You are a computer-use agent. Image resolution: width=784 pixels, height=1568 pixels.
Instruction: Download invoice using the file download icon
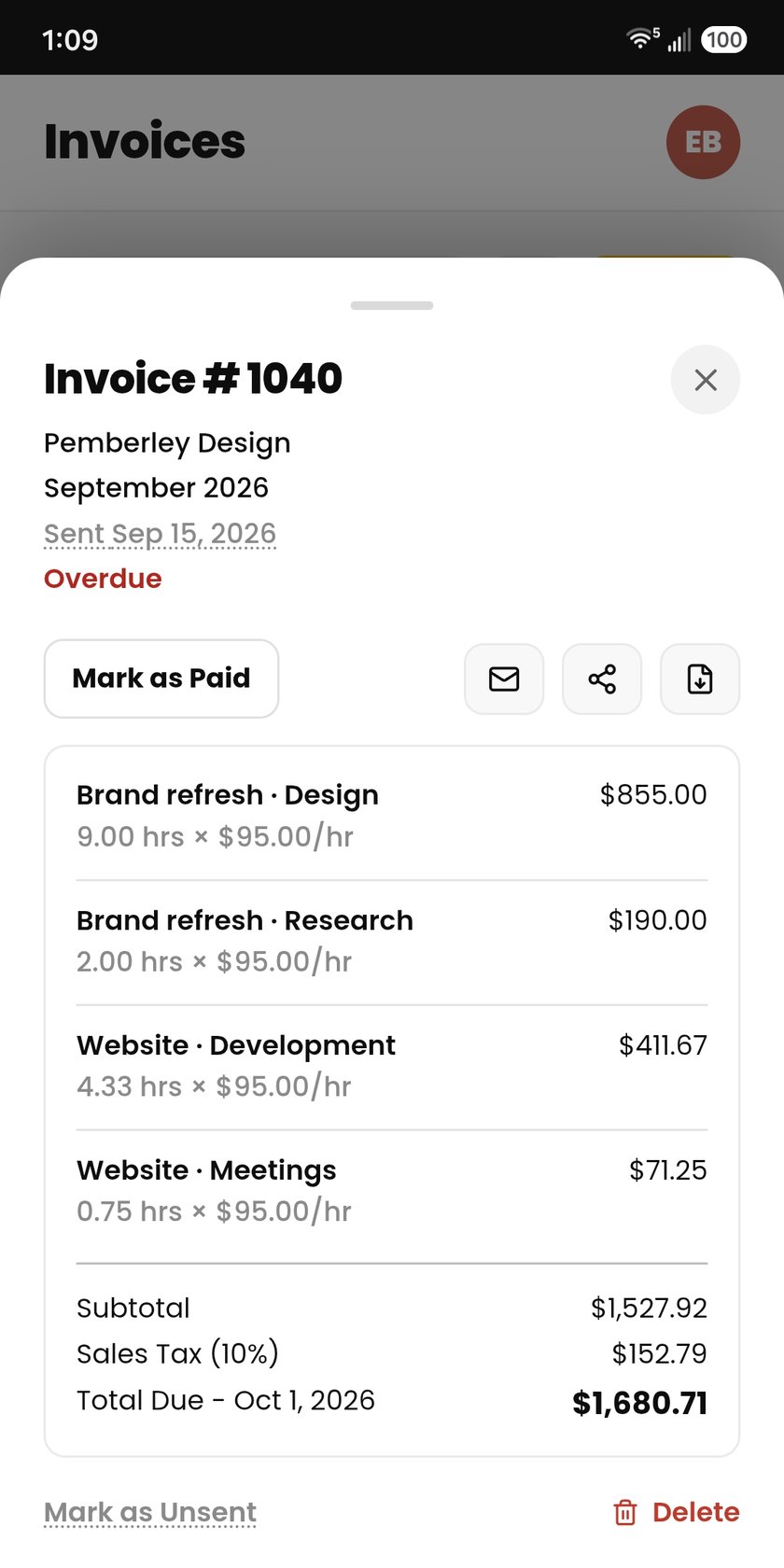click(700, 679)
